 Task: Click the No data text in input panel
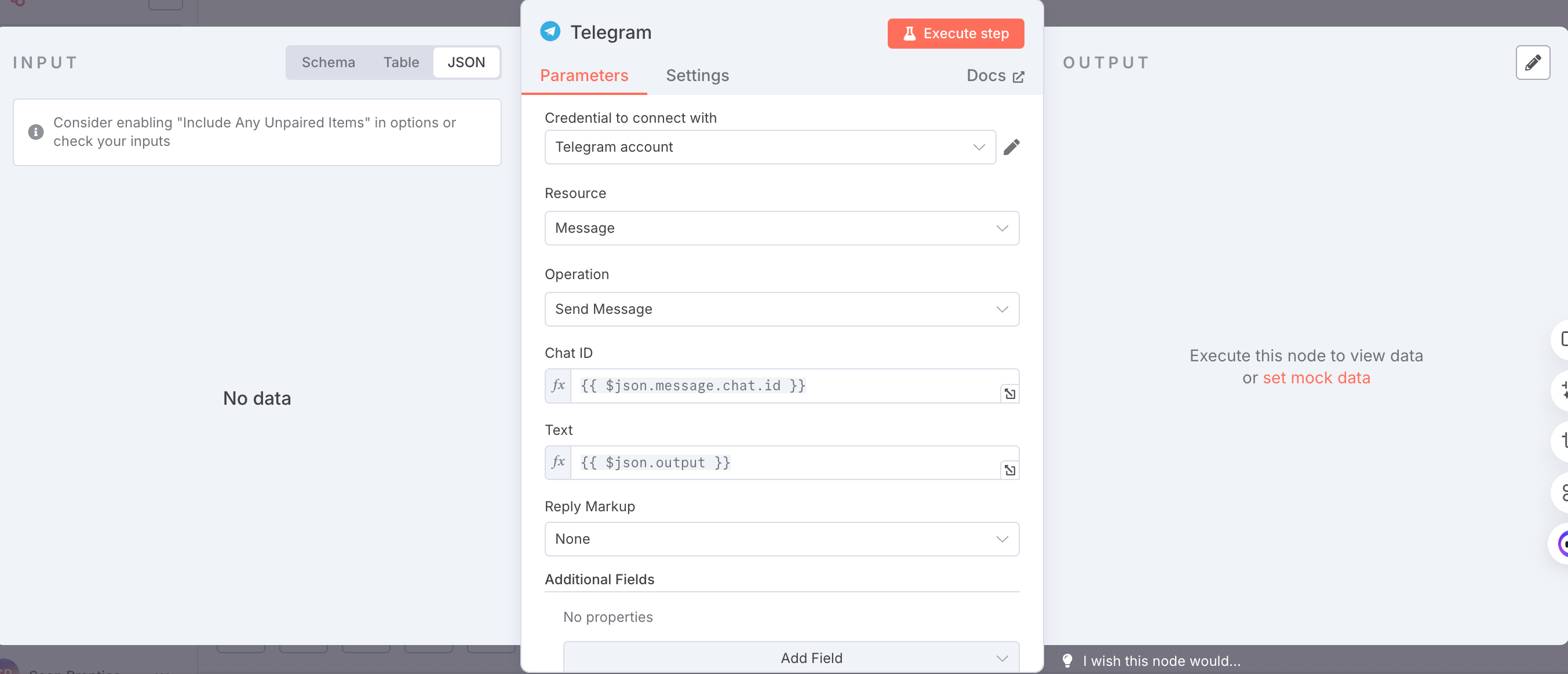tap(257, 398)
